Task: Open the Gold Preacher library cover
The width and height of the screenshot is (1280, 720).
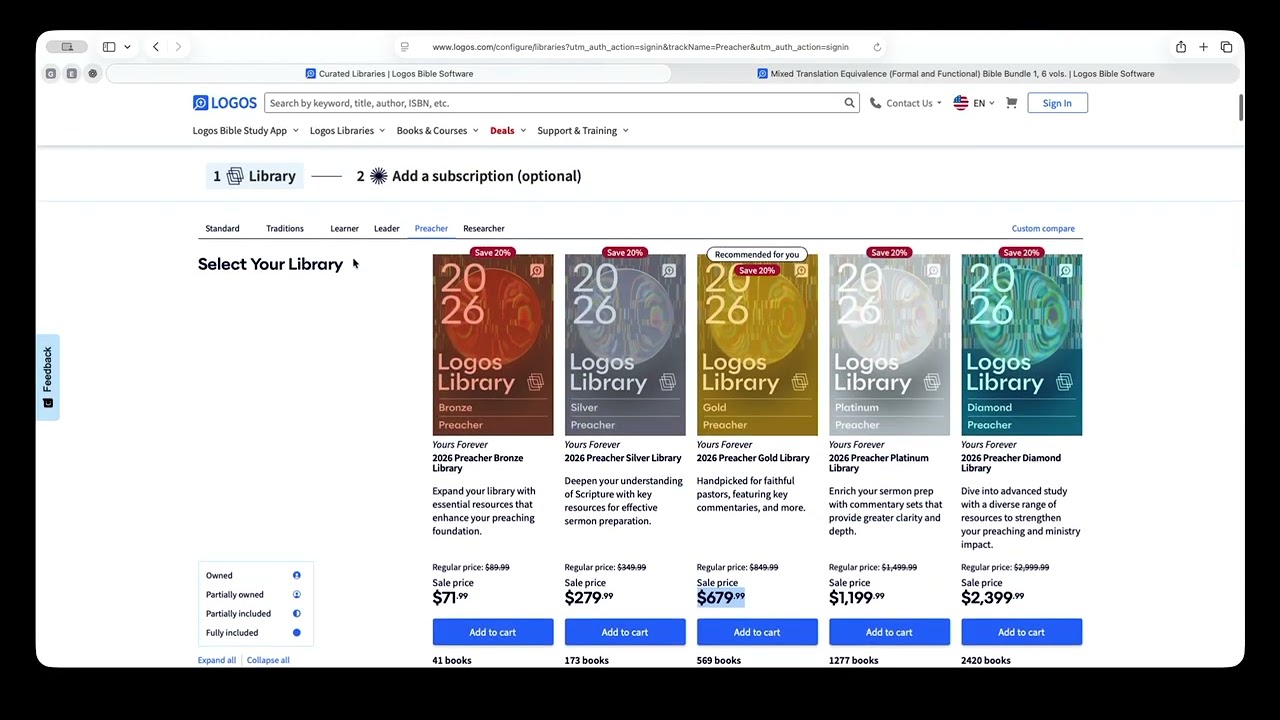Action: pyautogui.click(x=757, y=345)
